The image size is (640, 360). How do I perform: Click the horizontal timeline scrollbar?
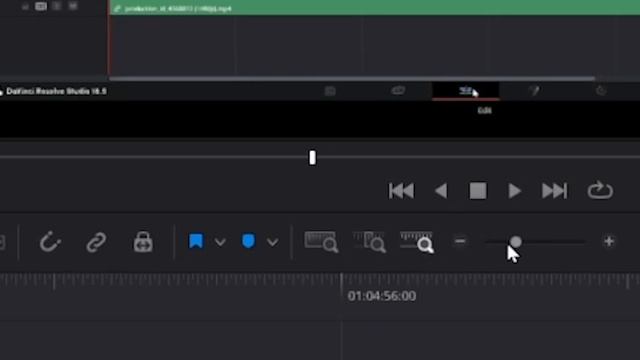click(352, 78)
